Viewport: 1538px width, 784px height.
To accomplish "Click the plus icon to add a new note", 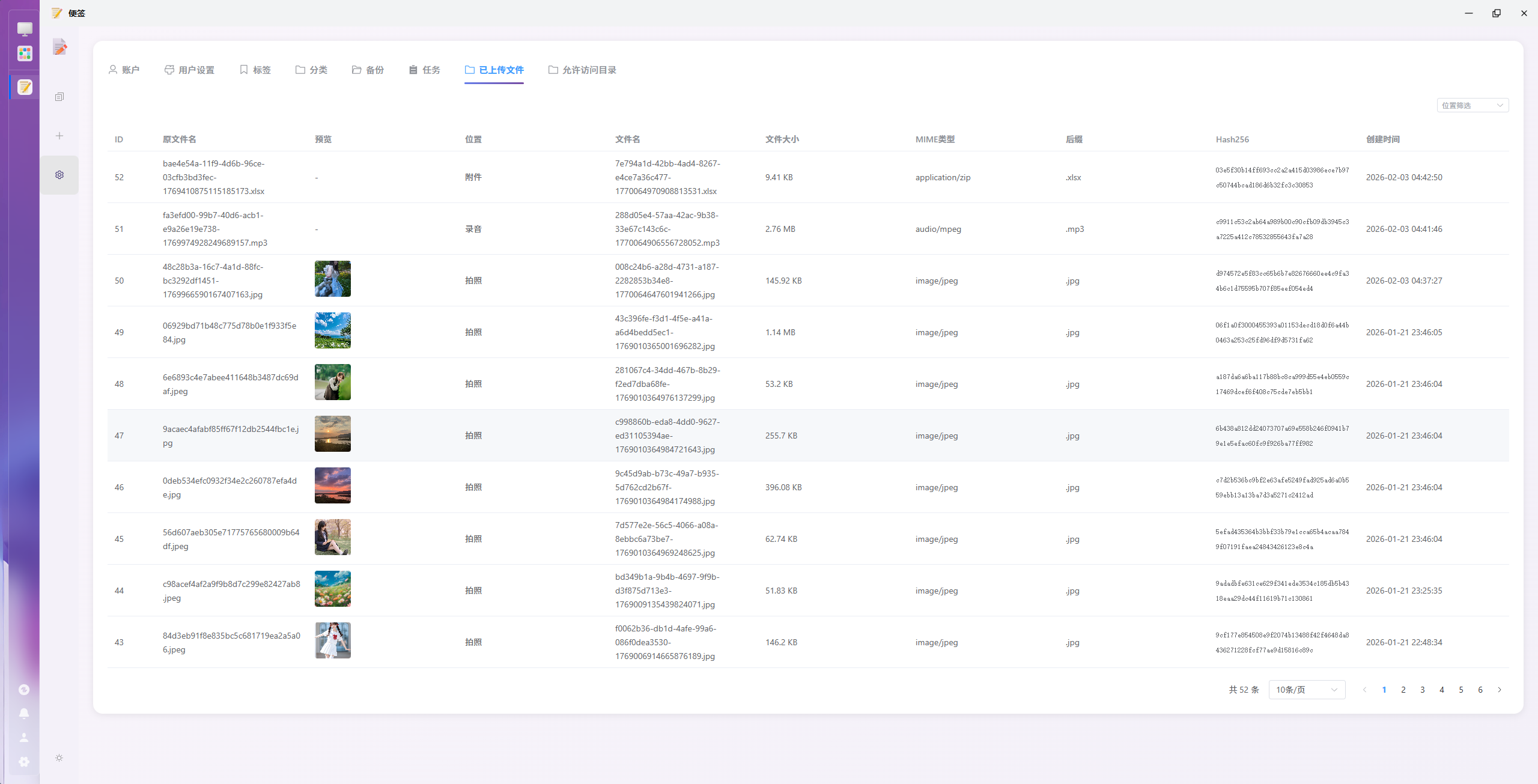I will [59, 136].
